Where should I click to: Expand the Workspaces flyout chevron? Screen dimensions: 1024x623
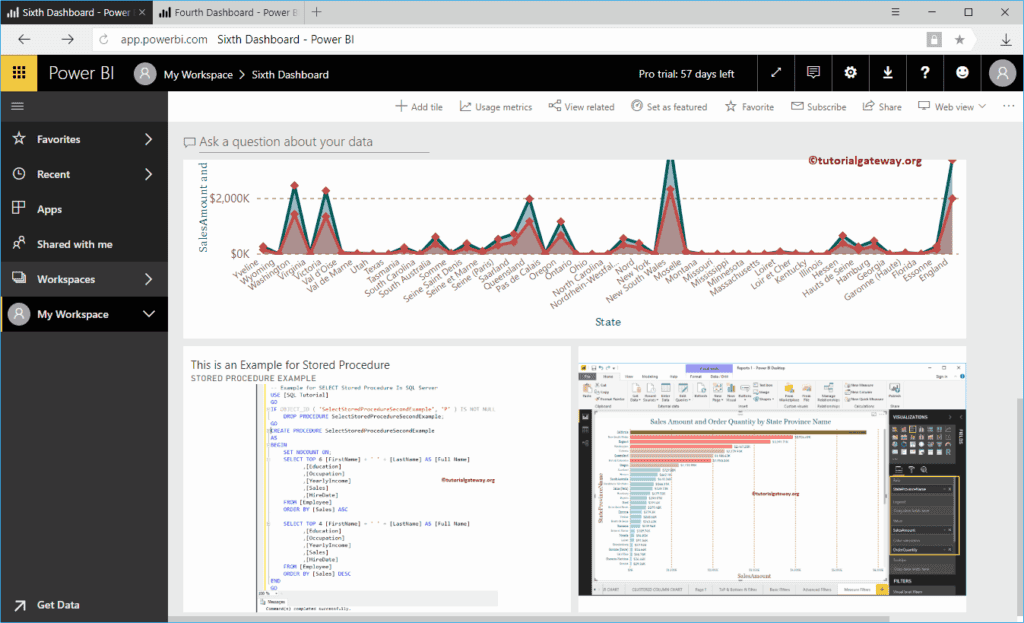pyautogui.click(x=149, y=280)
